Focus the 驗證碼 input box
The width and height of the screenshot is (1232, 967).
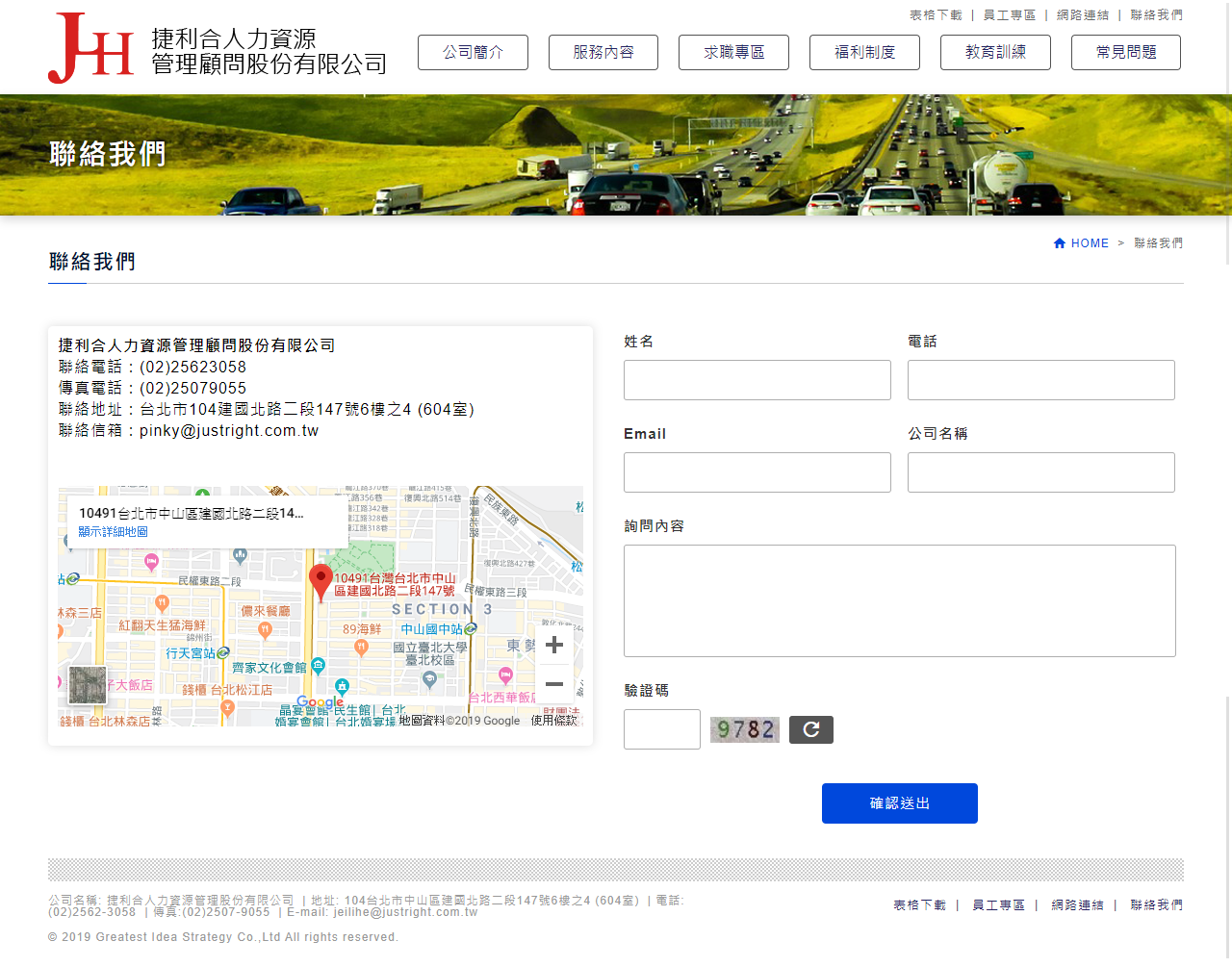click(x=662, y=729)
